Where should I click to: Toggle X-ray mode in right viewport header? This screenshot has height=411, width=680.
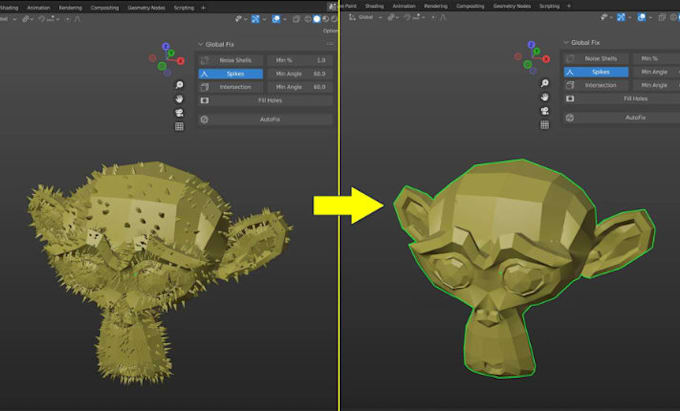662,17
